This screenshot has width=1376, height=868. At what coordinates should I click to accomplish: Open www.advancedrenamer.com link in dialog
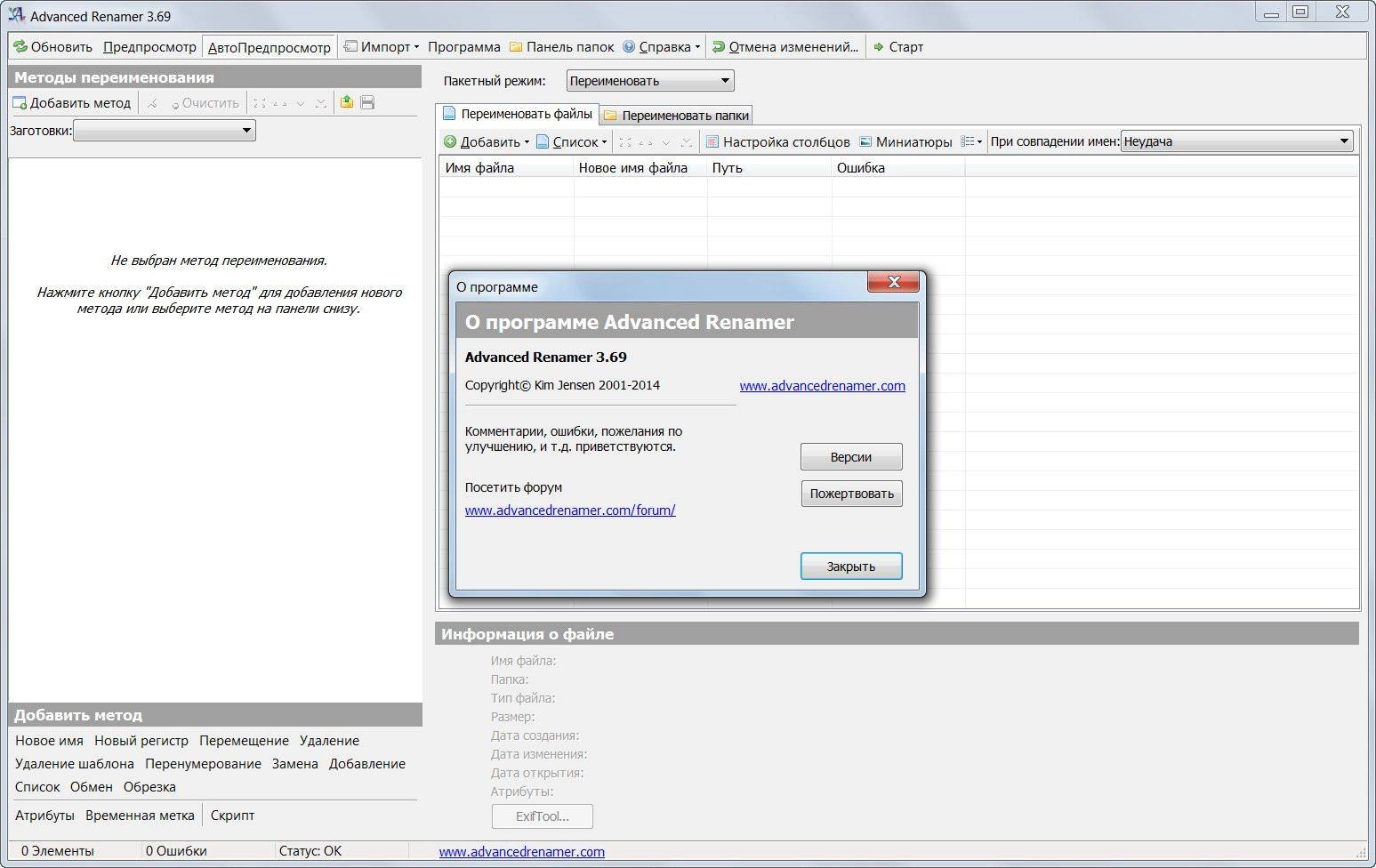pyautogui.click(x=822, y=386)
